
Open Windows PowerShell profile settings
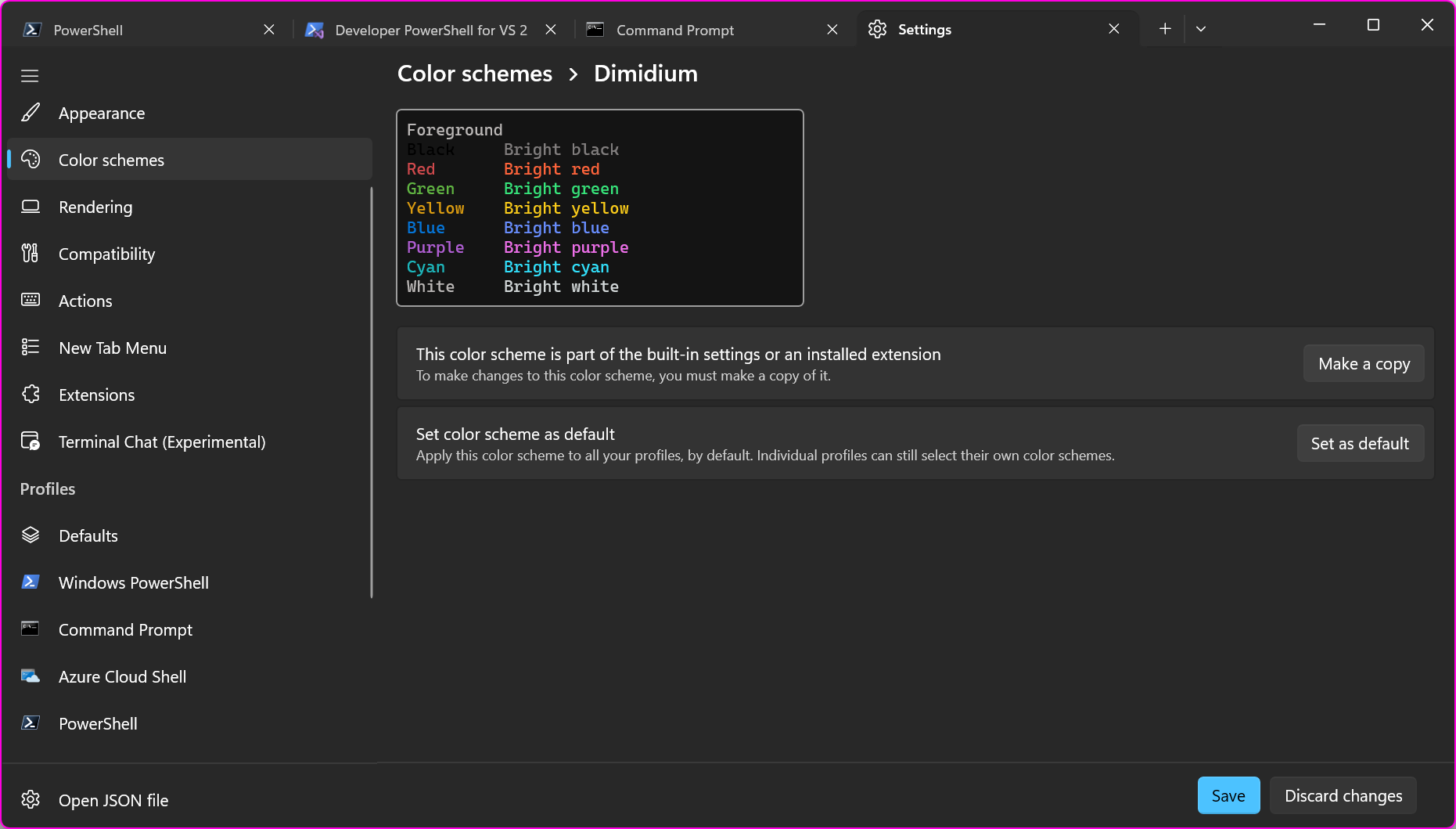click(x=189, y=582)
